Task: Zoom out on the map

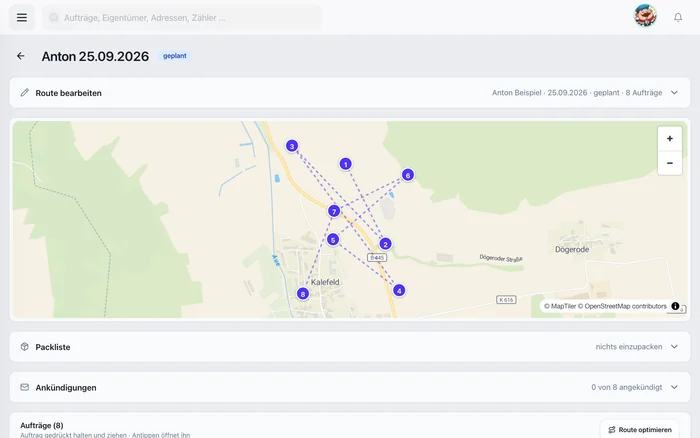Action: coord(669,163)
